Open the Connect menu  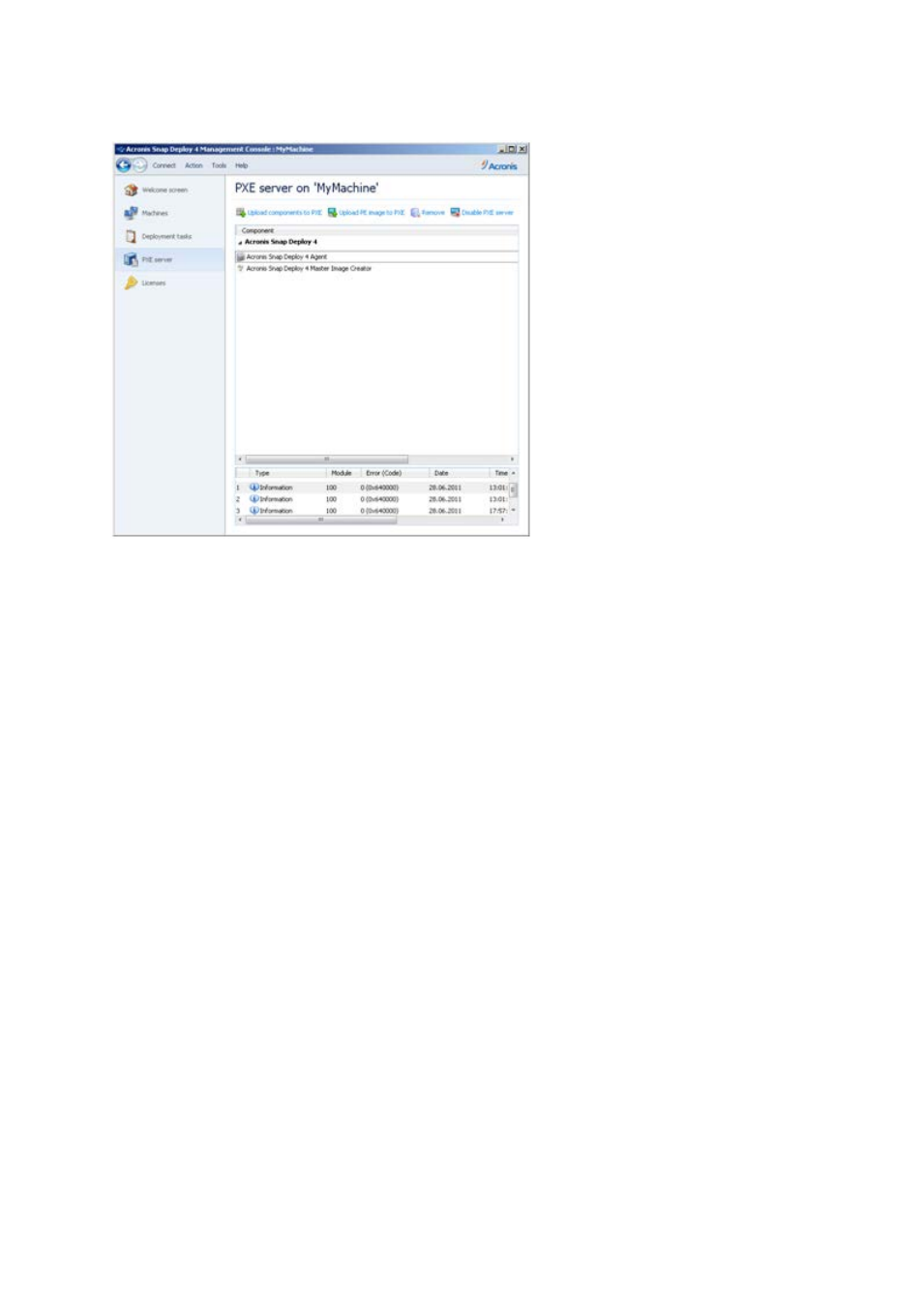164,165
